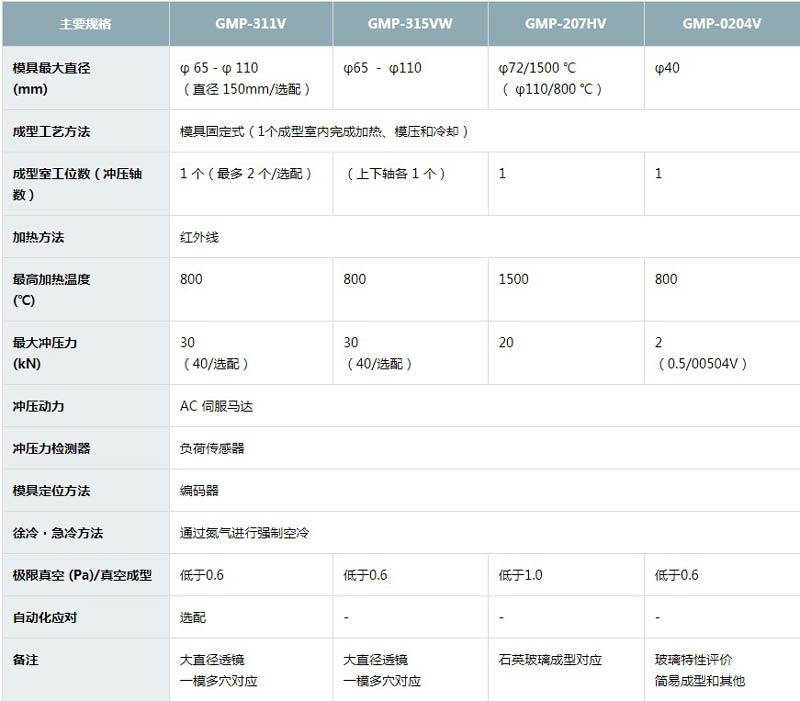The width and height of the screenshot is (800, 701).
Task: Click the 负荷传感器 value
Action: 212,448
